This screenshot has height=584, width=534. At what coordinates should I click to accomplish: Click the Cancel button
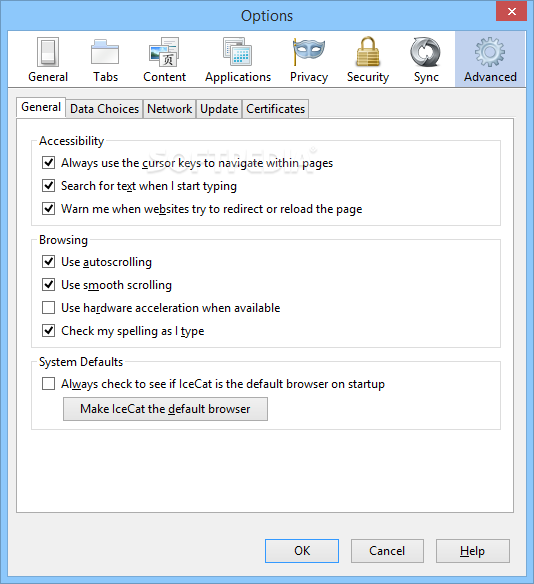[387, 551]
